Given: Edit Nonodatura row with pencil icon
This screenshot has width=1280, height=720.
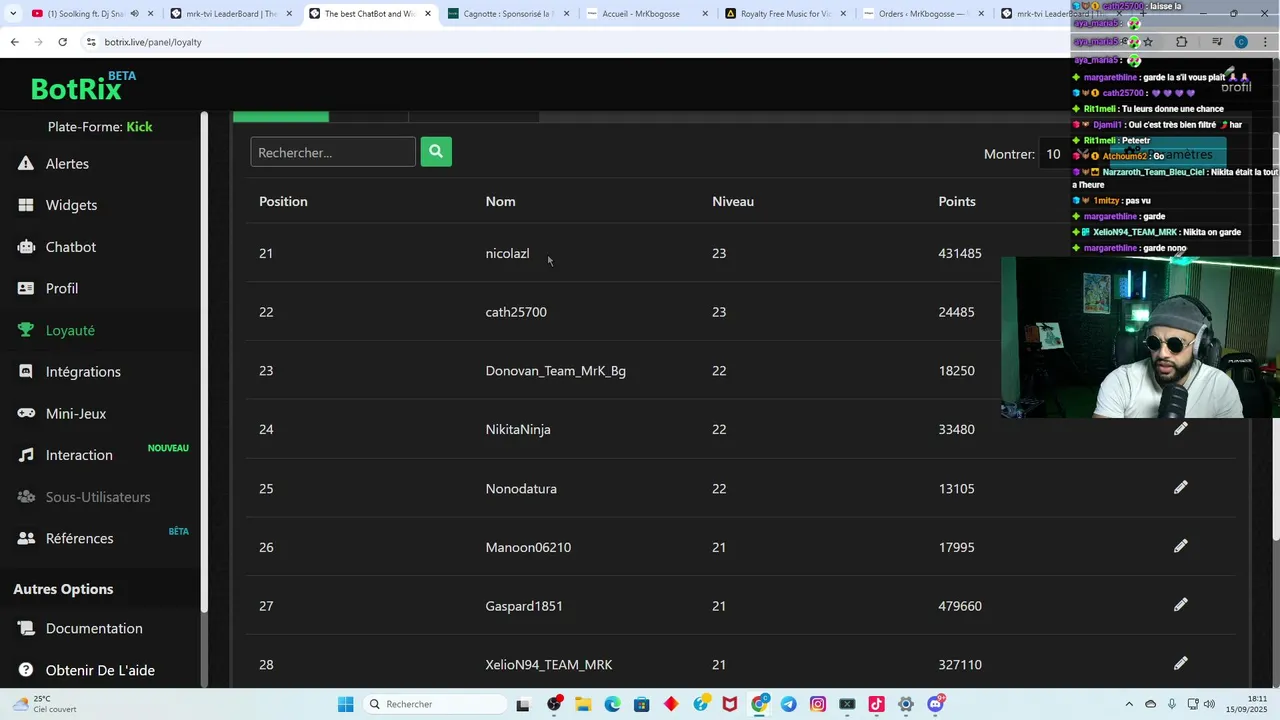Looking at the screenshot, I should point(1181,487).
